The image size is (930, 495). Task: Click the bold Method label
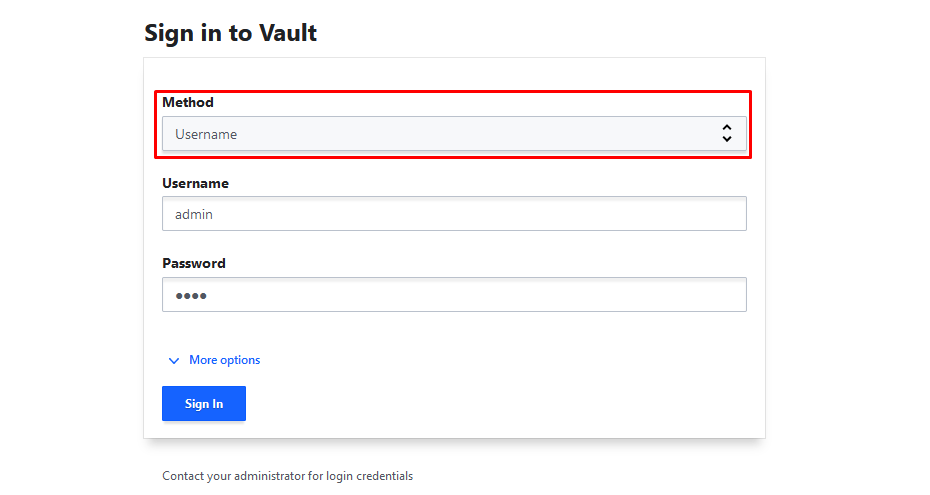pos(188,102)
